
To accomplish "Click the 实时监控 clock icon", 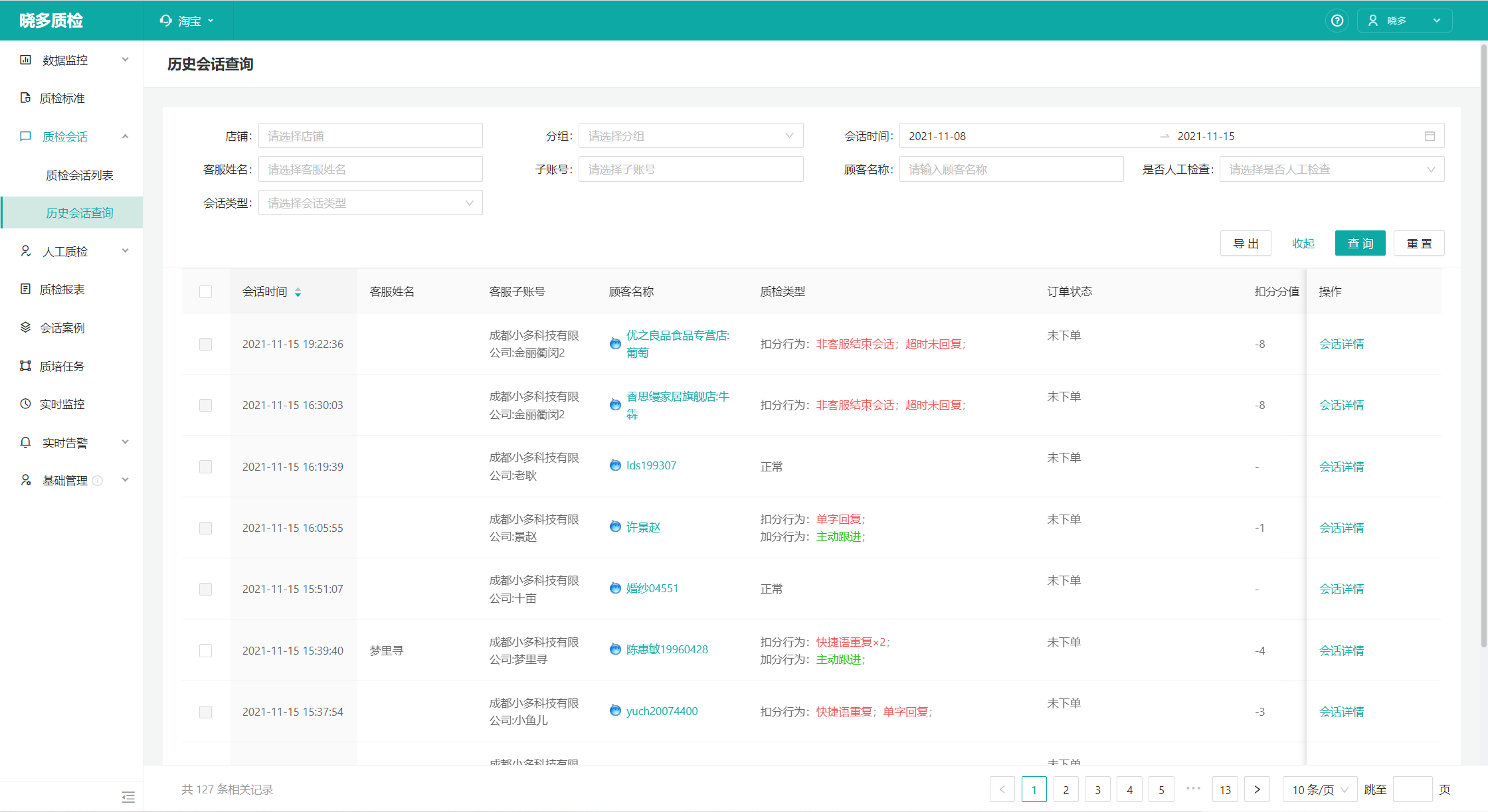I will point(25,404).
